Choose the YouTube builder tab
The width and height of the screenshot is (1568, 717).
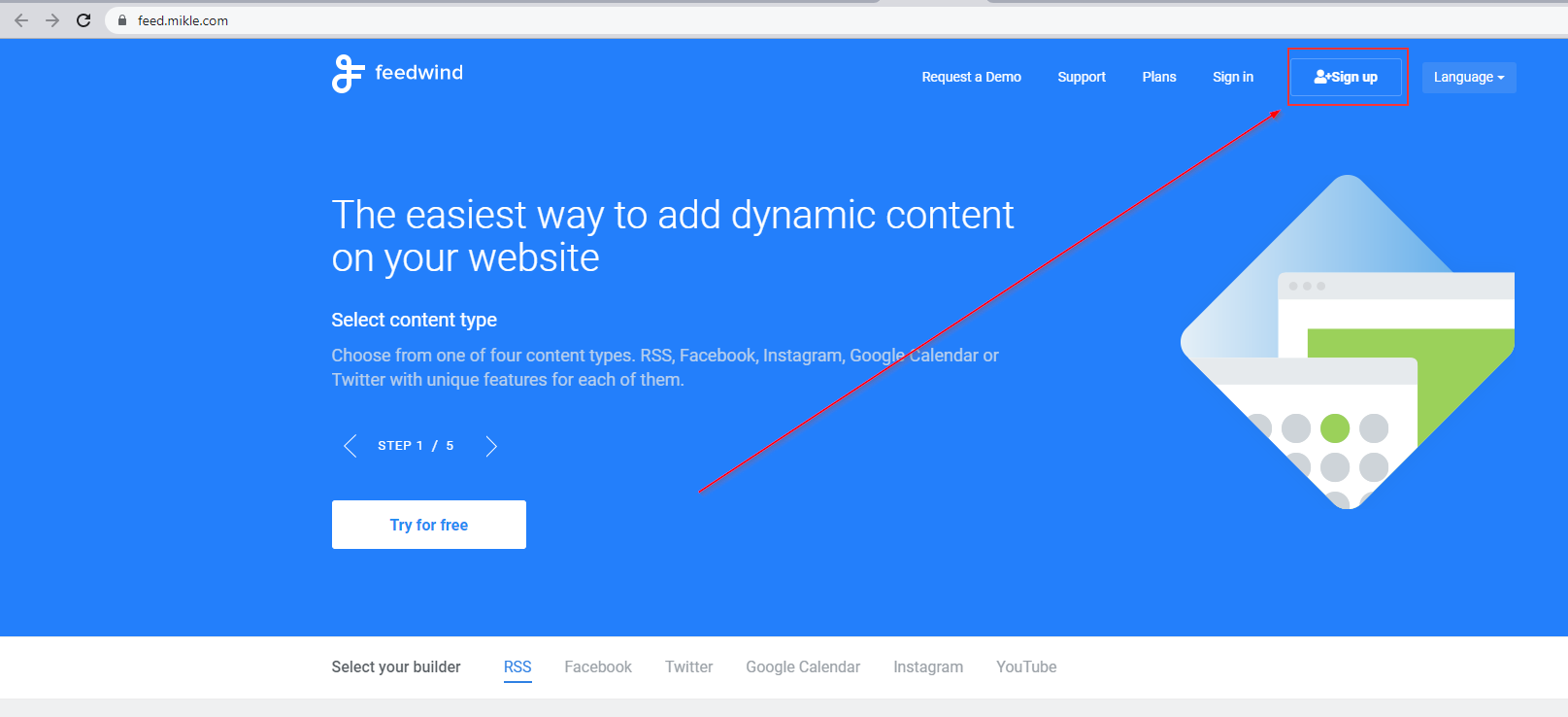point(1026,667)
